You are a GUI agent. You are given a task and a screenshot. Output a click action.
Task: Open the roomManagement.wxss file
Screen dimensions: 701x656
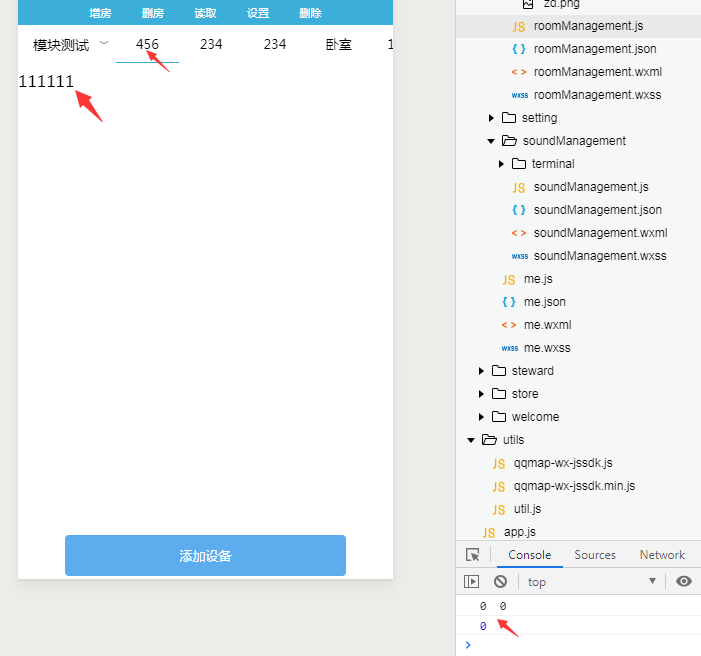point(597,95)
